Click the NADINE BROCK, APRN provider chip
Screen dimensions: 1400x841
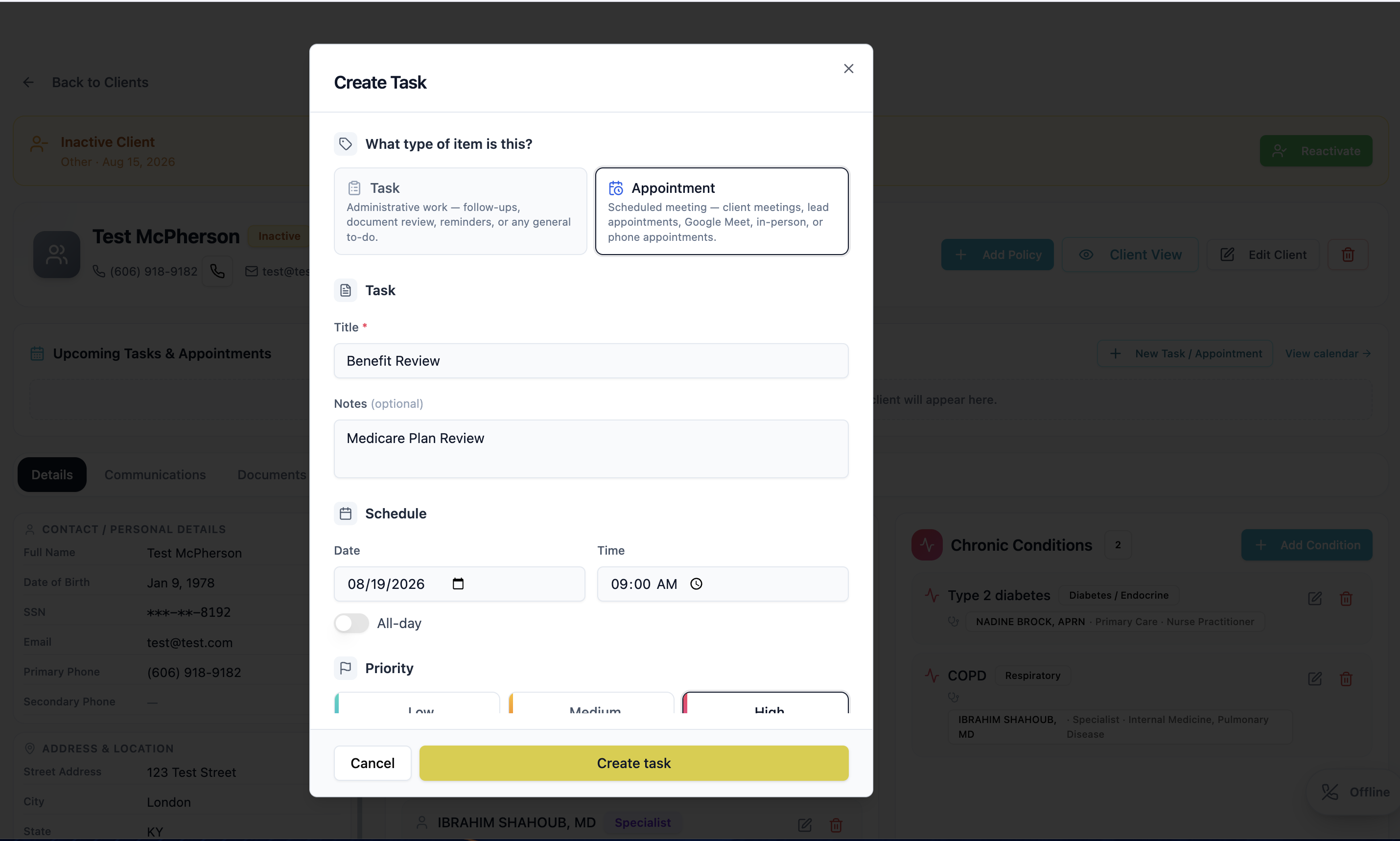click(x=1115, y=622)
